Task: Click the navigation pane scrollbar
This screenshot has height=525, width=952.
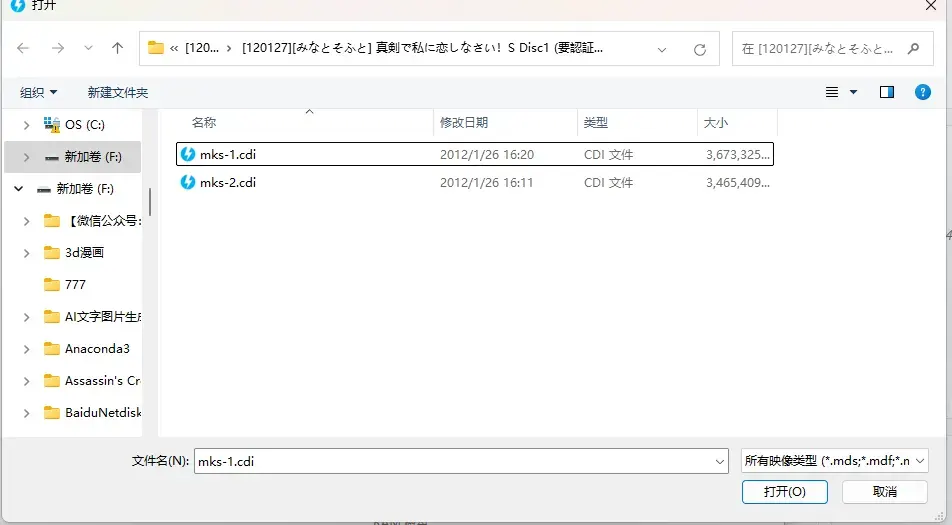Action: coord(150,202)
